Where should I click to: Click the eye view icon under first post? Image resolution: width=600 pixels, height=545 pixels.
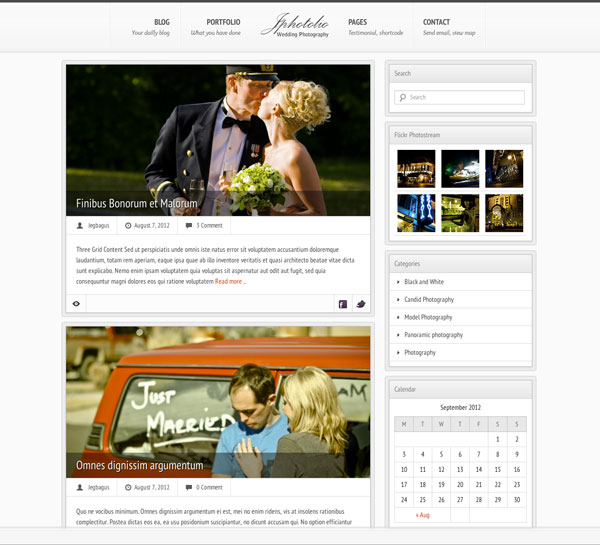(76, 304)
